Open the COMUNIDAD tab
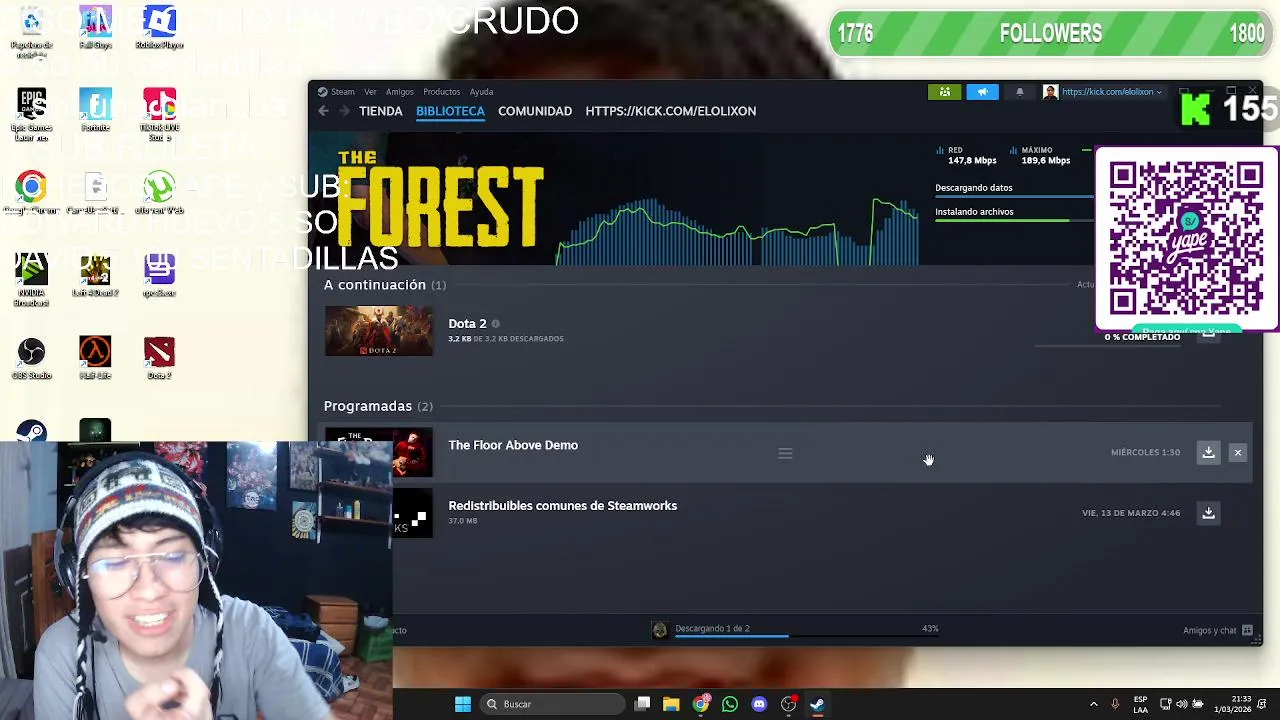Viewport: 1280px width, 720px height. pyautogui.click(x=535, y=111)
